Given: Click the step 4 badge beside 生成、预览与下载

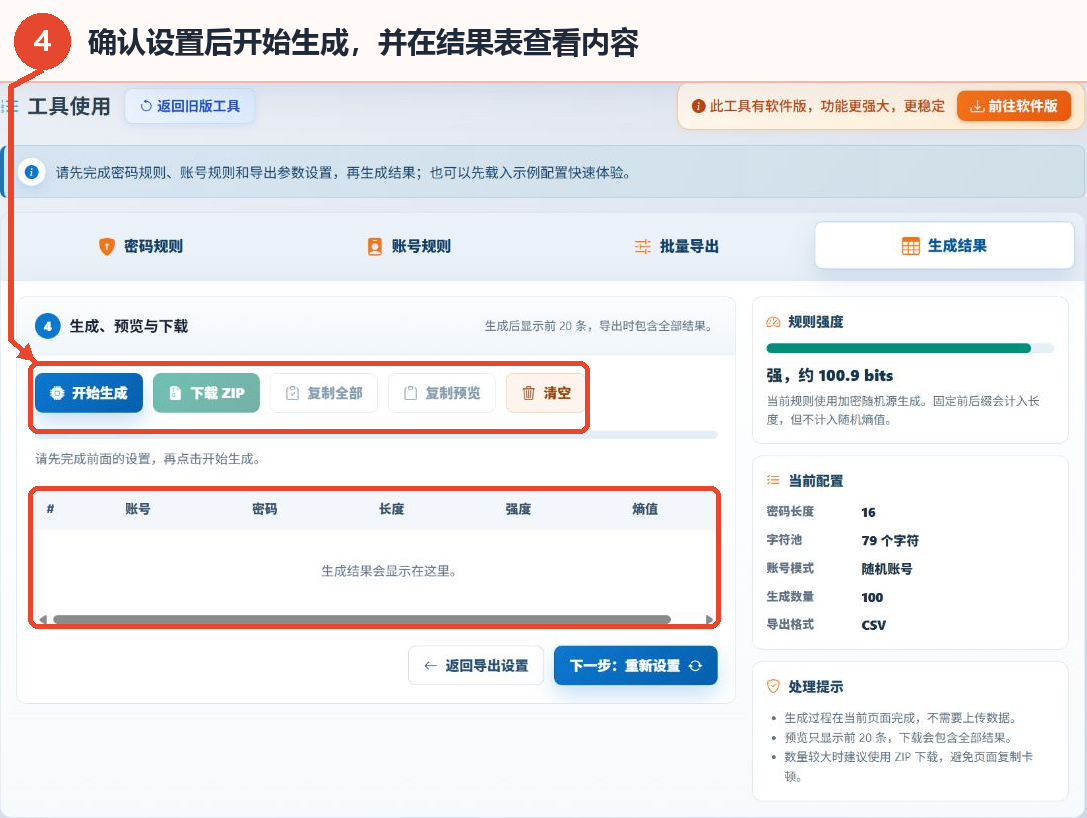Looking at the screenshot, I should (48, 326).
